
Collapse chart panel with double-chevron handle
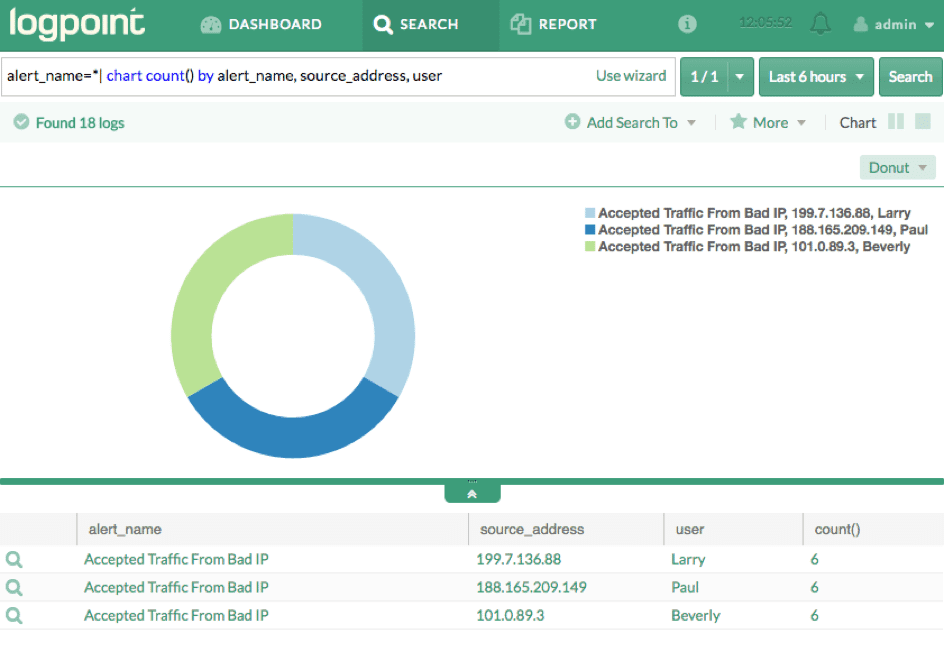[x=472, y=493]
